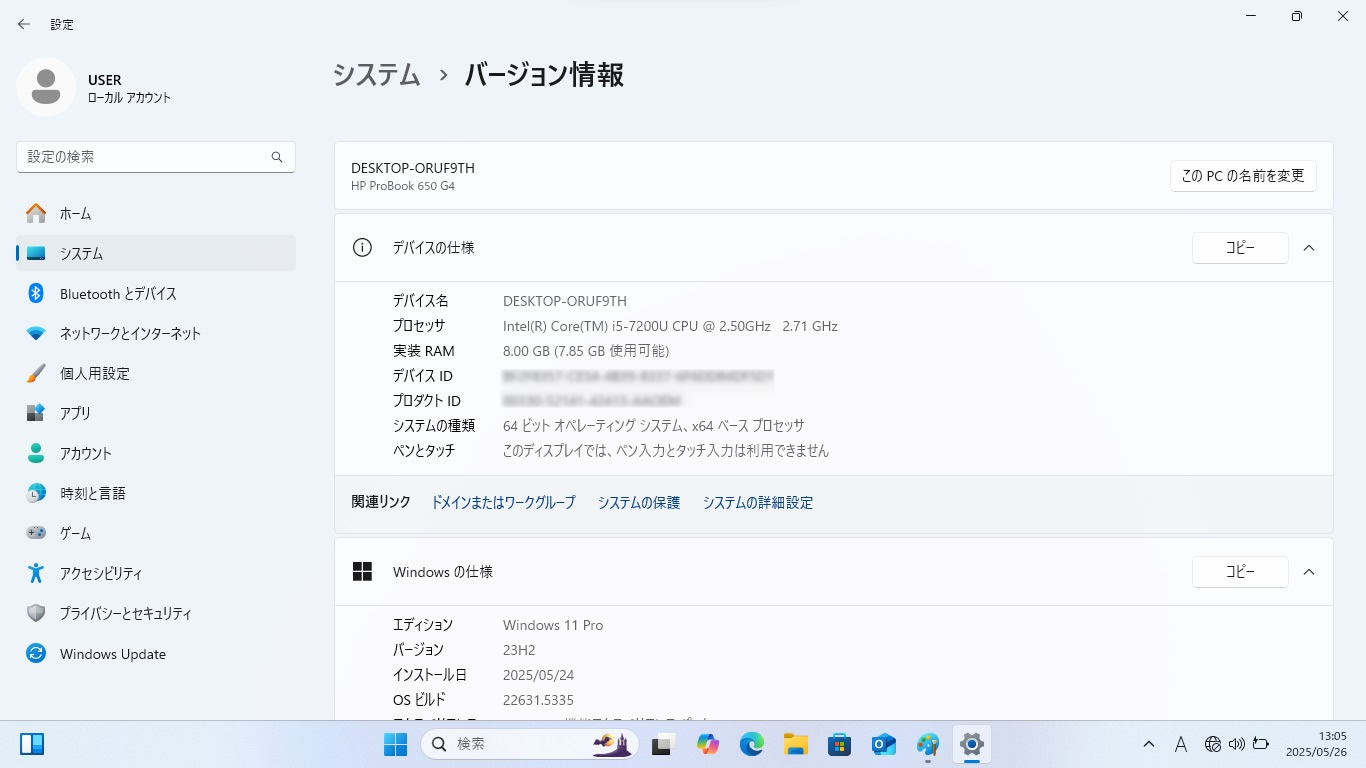The width and height of the screenshot is (1366, 768).
Task: Open Bluetooth とデバイス settings
Action: 156,293
